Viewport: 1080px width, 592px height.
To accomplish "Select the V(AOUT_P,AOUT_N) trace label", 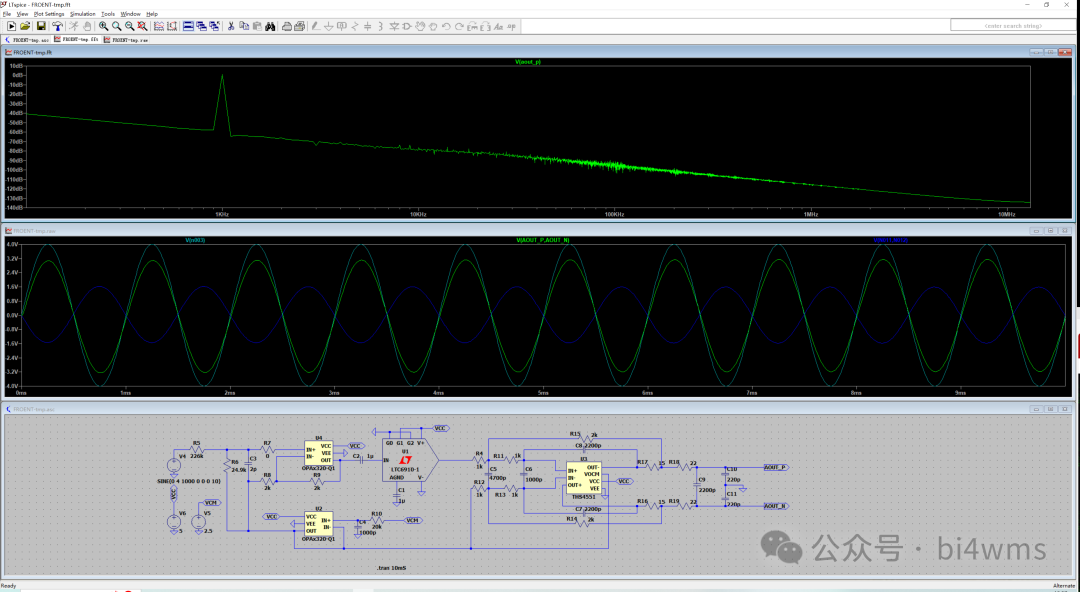I will click(543, 240).
